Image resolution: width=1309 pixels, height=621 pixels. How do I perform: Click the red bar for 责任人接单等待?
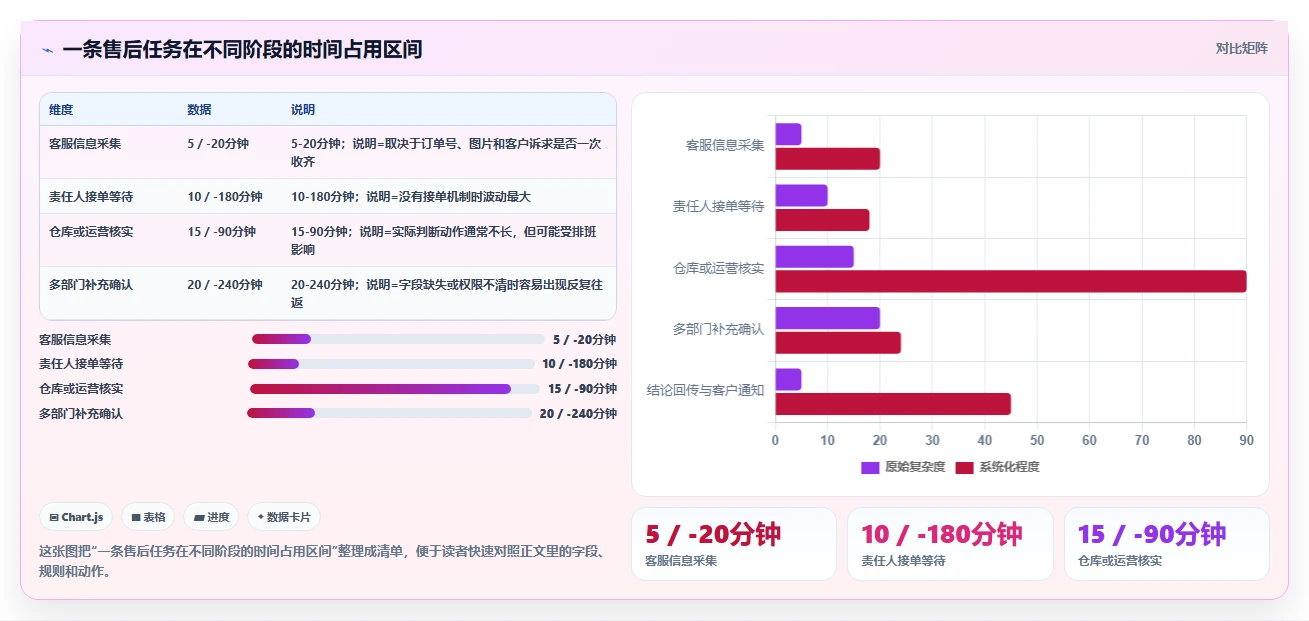tap(822, 220)
